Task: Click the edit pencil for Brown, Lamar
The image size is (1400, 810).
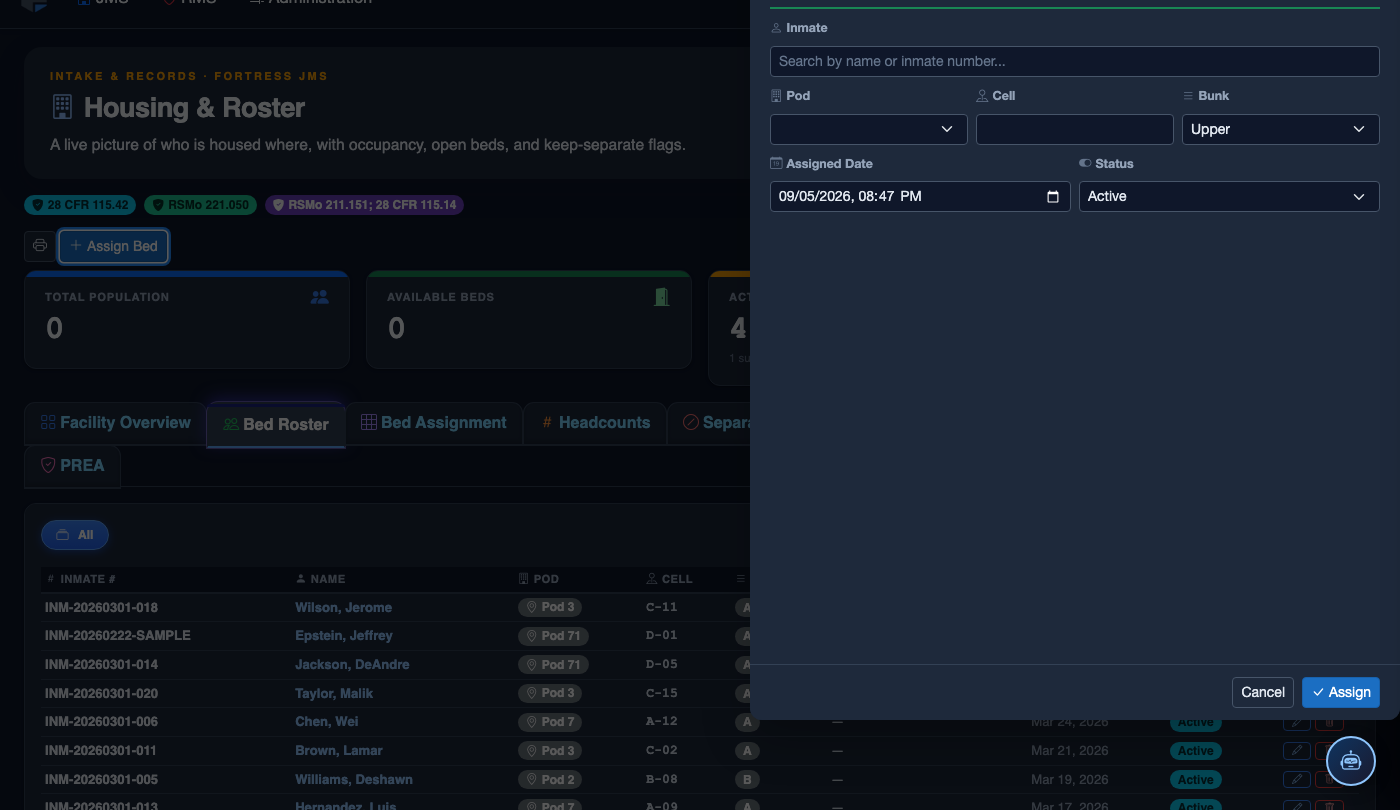Action: point(1297,751)
